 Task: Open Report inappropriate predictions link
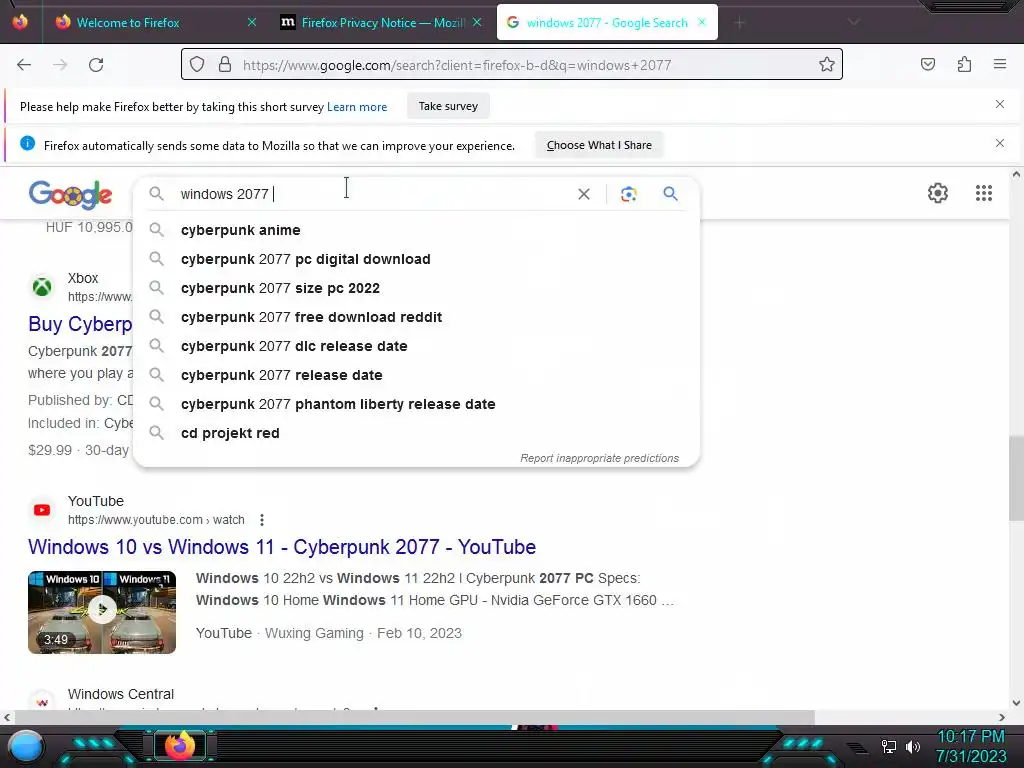599,458
